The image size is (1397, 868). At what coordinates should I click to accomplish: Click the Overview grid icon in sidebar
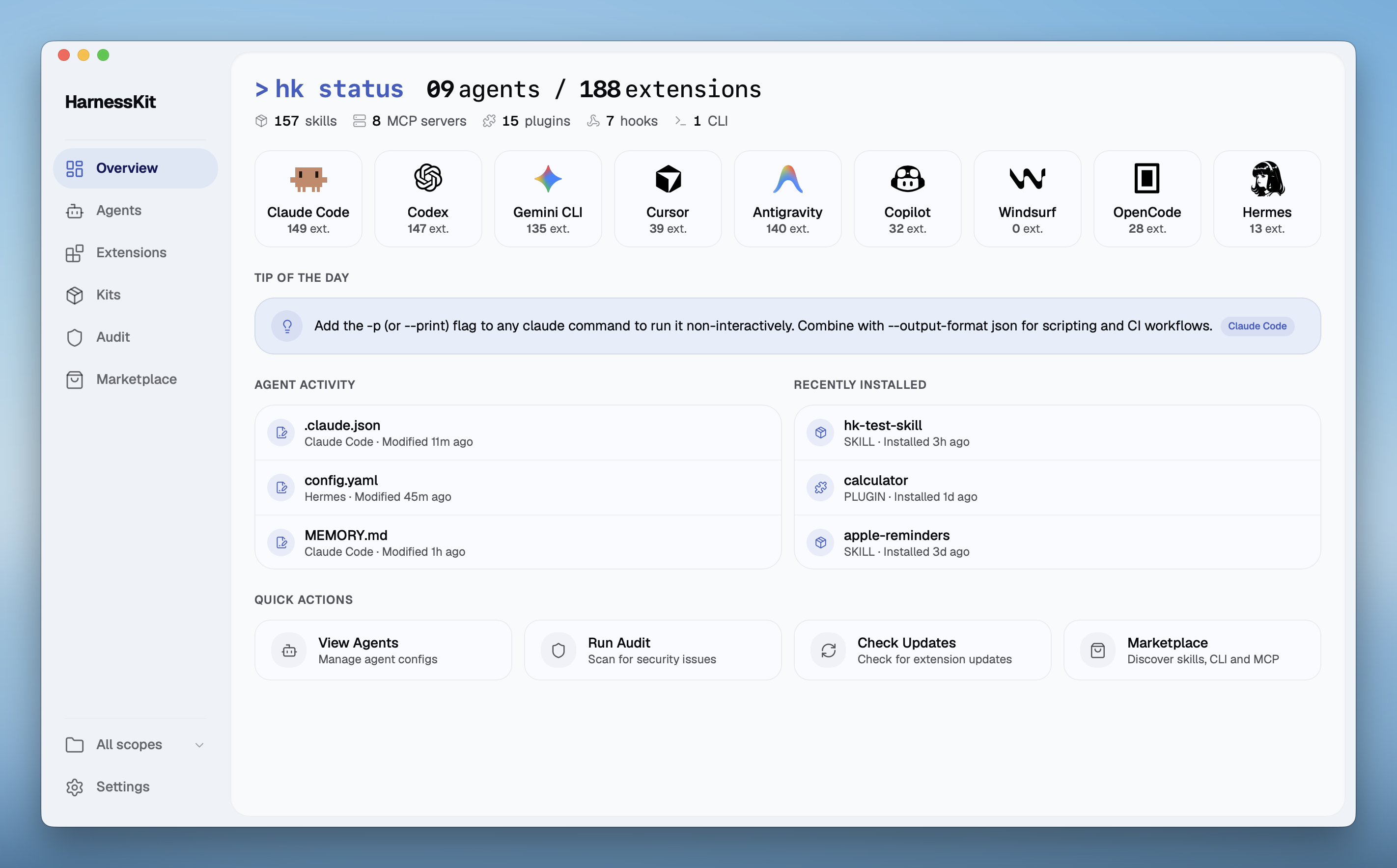75,168
